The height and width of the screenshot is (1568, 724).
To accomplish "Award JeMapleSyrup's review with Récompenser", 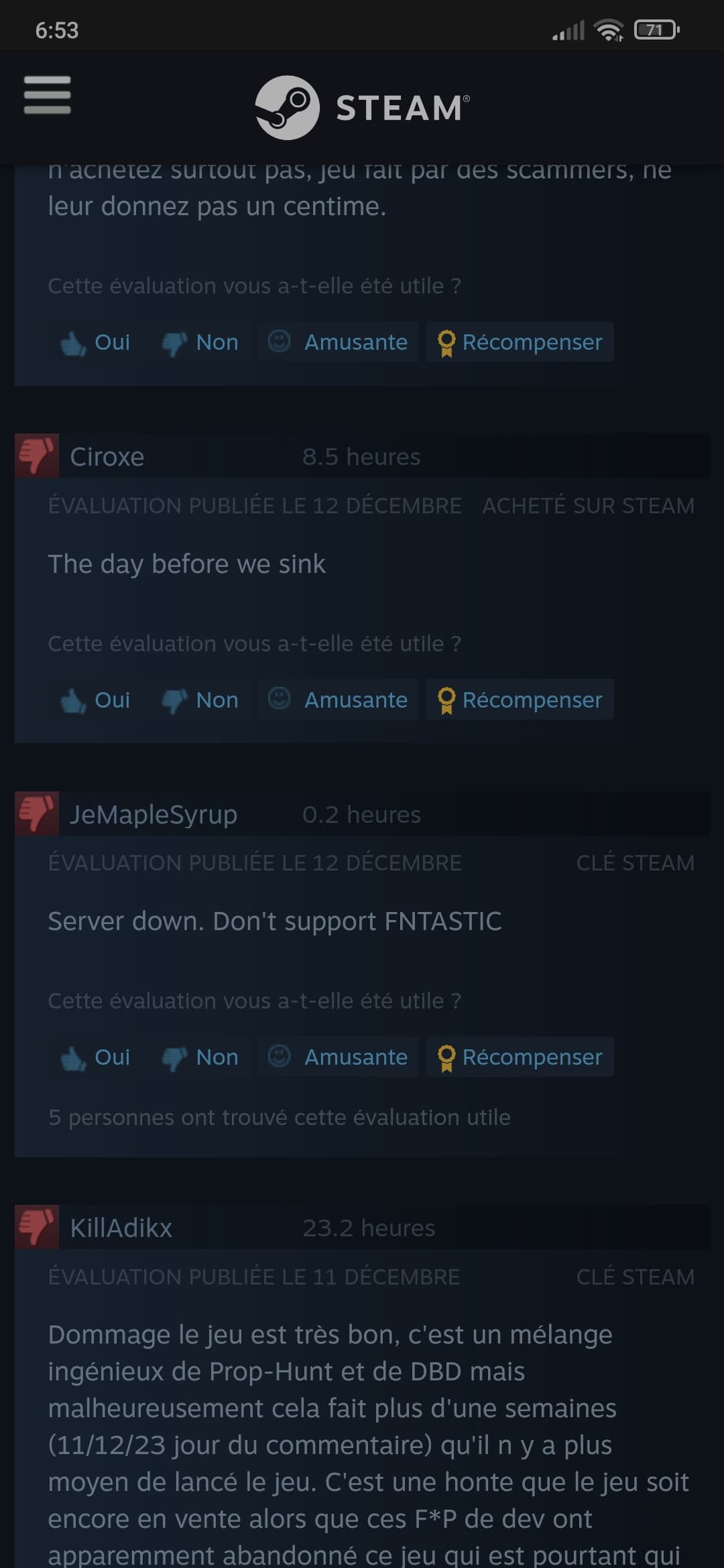I will pyautogui.click(x=520, y=1057).
